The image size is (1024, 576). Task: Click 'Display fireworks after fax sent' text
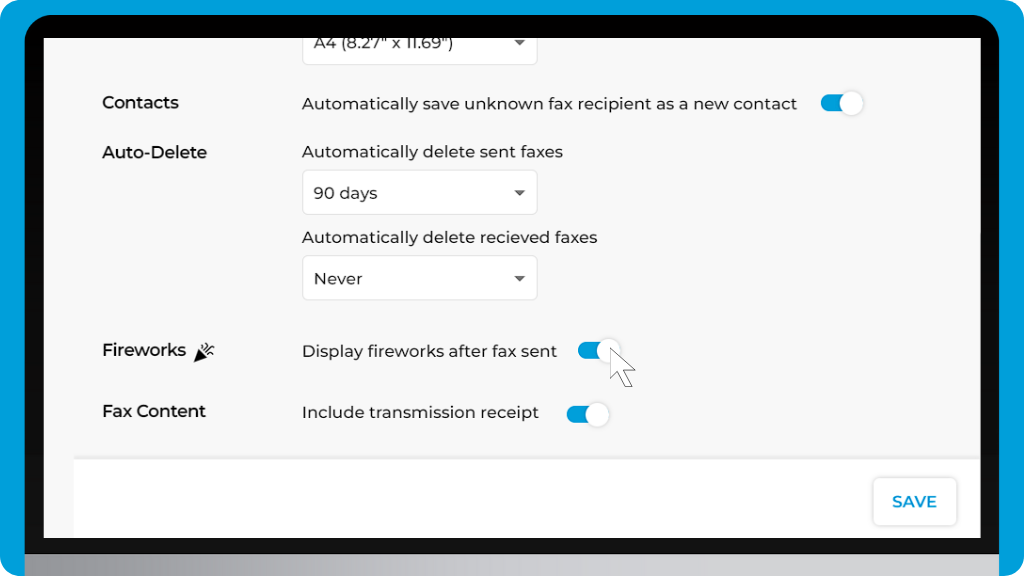(x=429, y=351)
